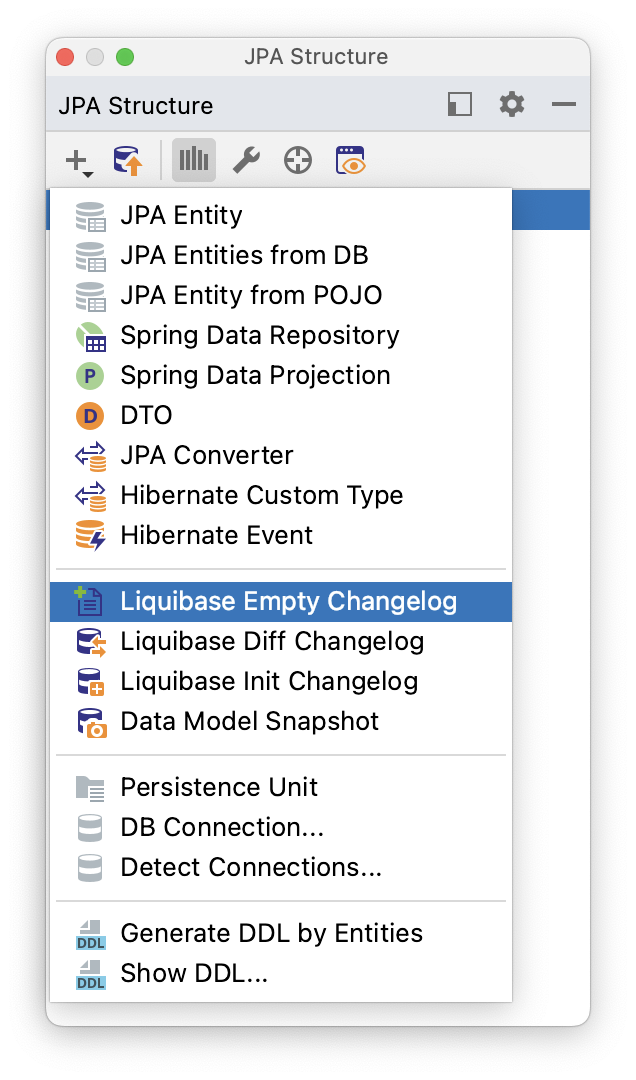Choose Persistence Unit entry
The width and height of the screenshot is (636, 1080).
[281, 787]
